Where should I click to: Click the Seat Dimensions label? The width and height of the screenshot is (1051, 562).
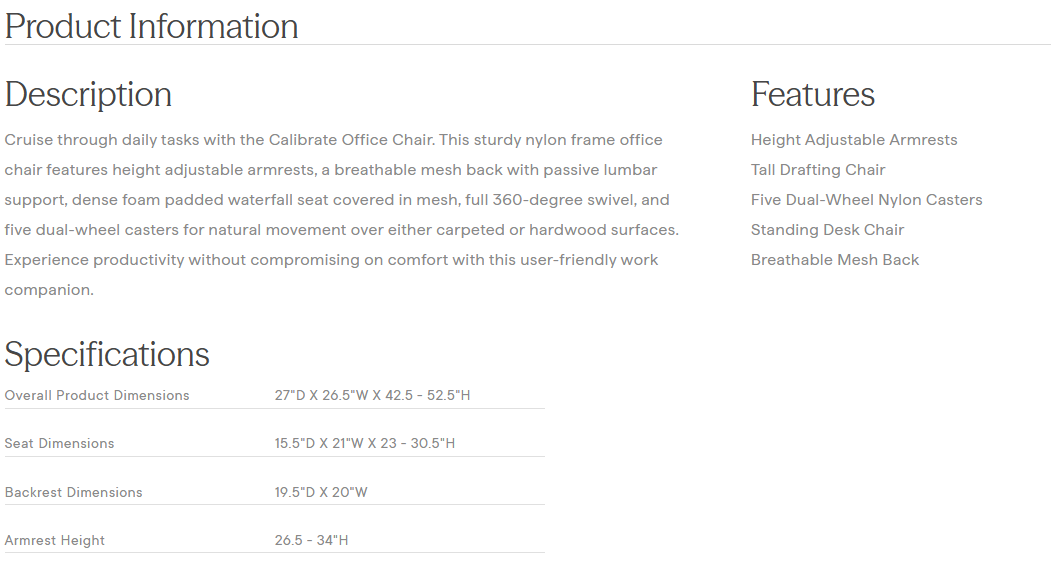point(59,443)
